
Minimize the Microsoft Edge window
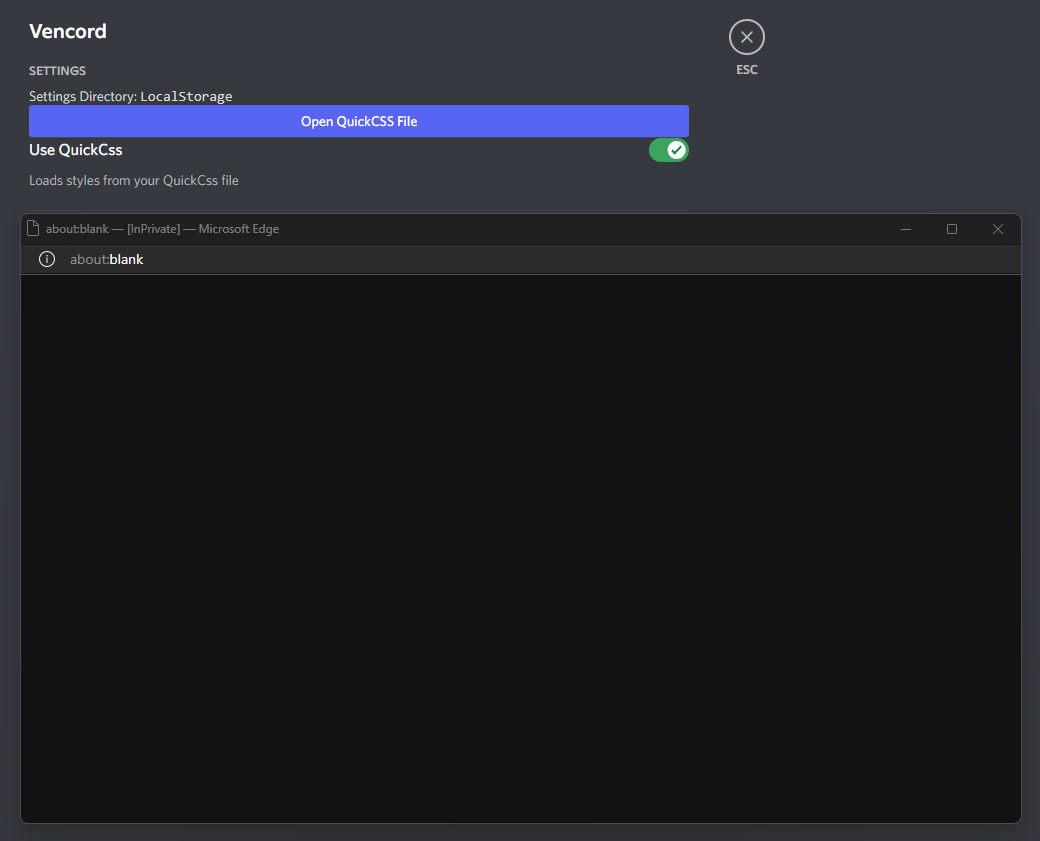(906, 229)
